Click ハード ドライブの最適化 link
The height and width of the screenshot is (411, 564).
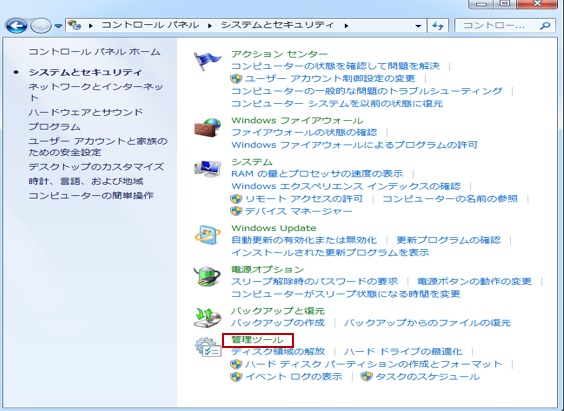(403, 351)
